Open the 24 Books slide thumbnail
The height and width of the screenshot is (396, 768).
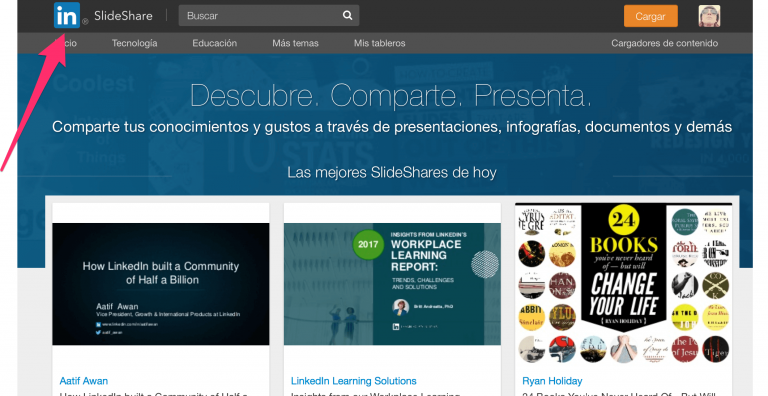click(x=624, y=283)
